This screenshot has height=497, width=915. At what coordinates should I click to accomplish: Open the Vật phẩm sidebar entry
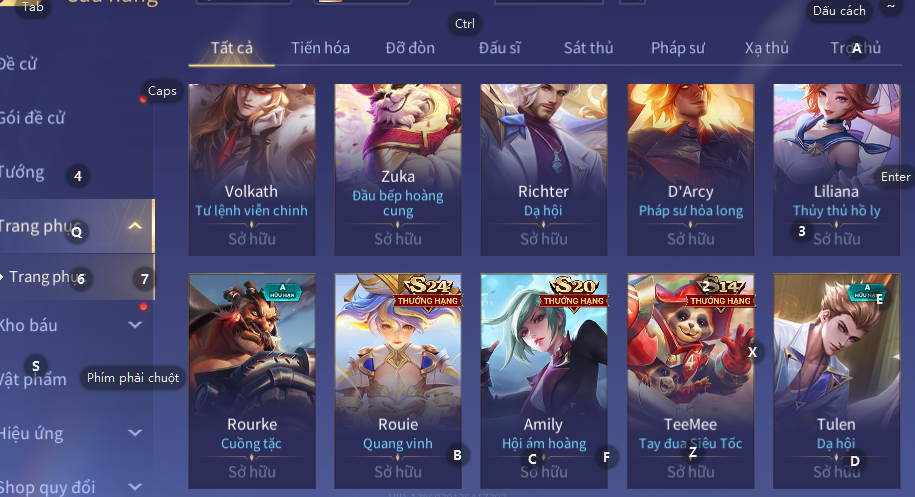pos(33,379)
